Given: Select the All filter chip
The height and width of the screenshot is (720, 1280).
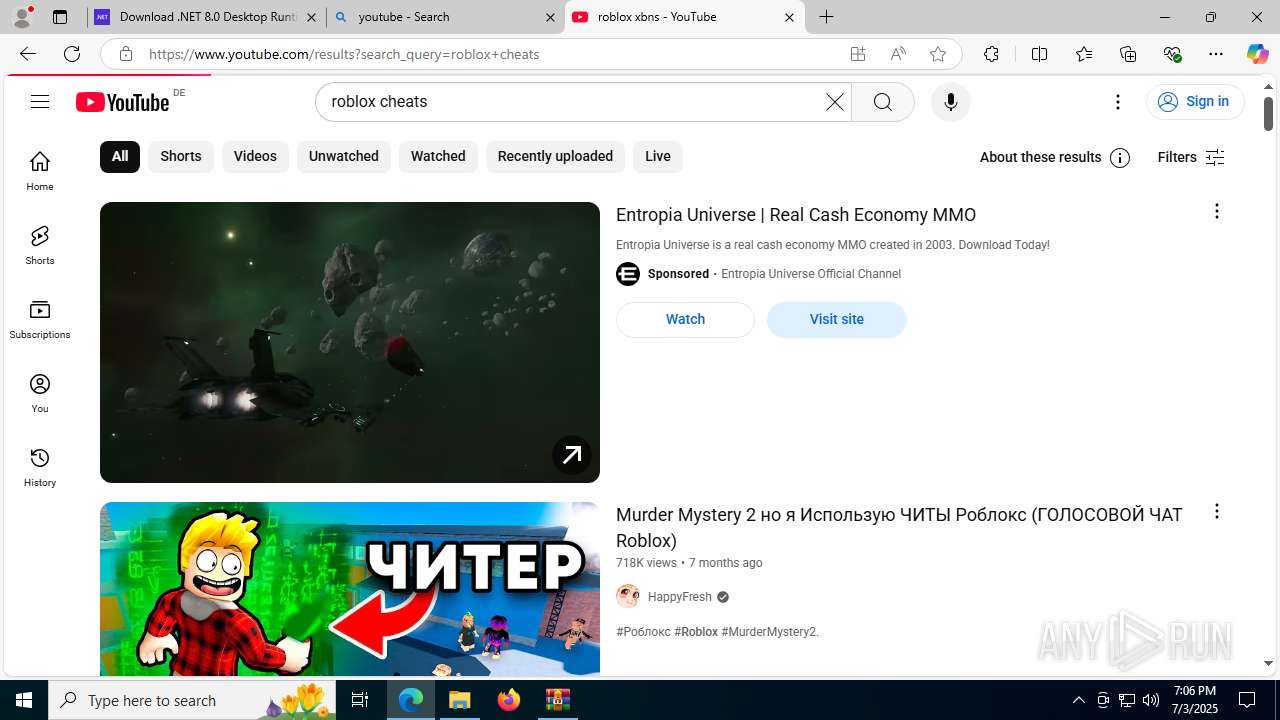Looking at the screenshot, I should point(120,156).
